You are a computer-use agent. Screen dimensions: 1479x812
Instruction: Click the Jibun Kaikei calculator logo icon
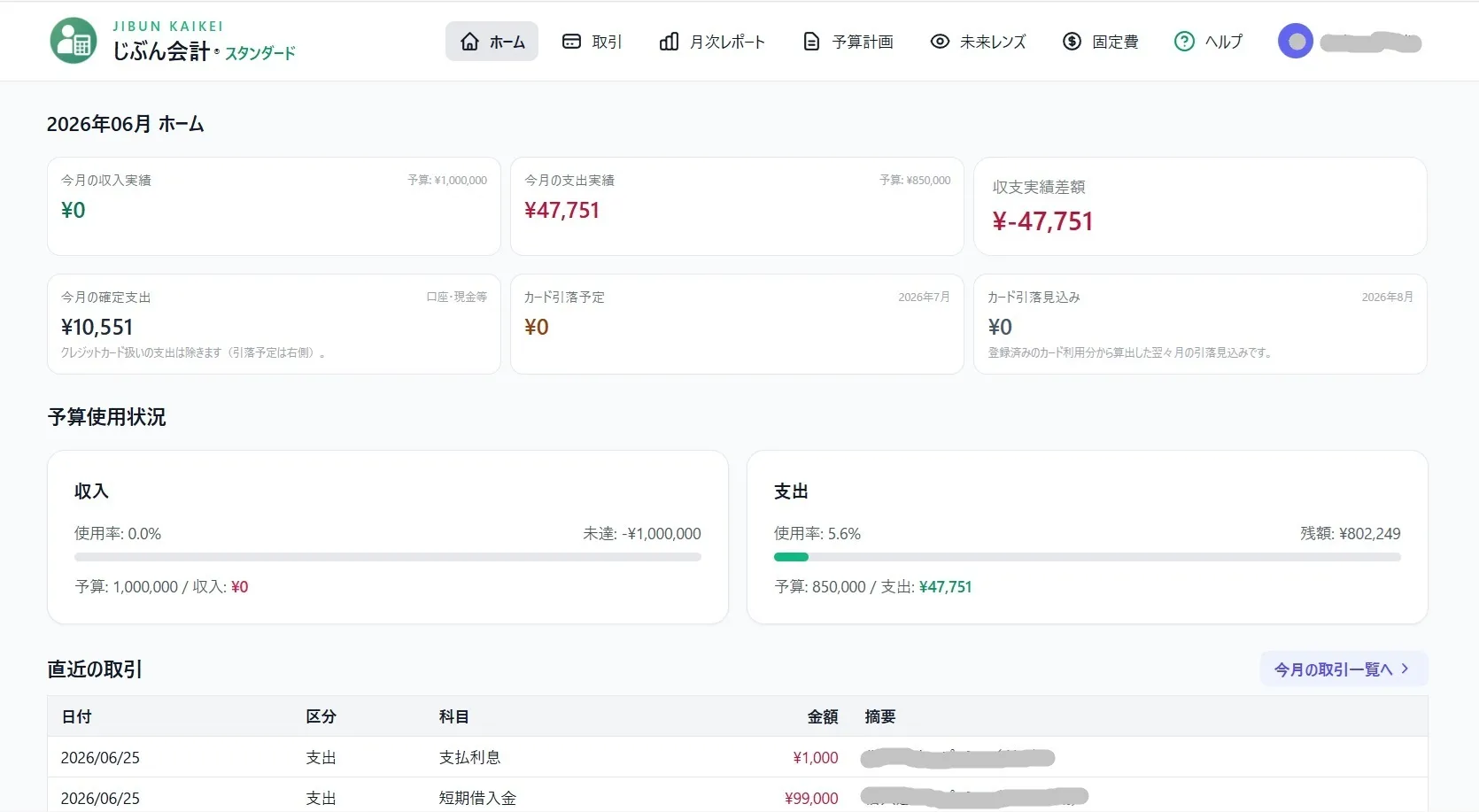pos(74,41)
